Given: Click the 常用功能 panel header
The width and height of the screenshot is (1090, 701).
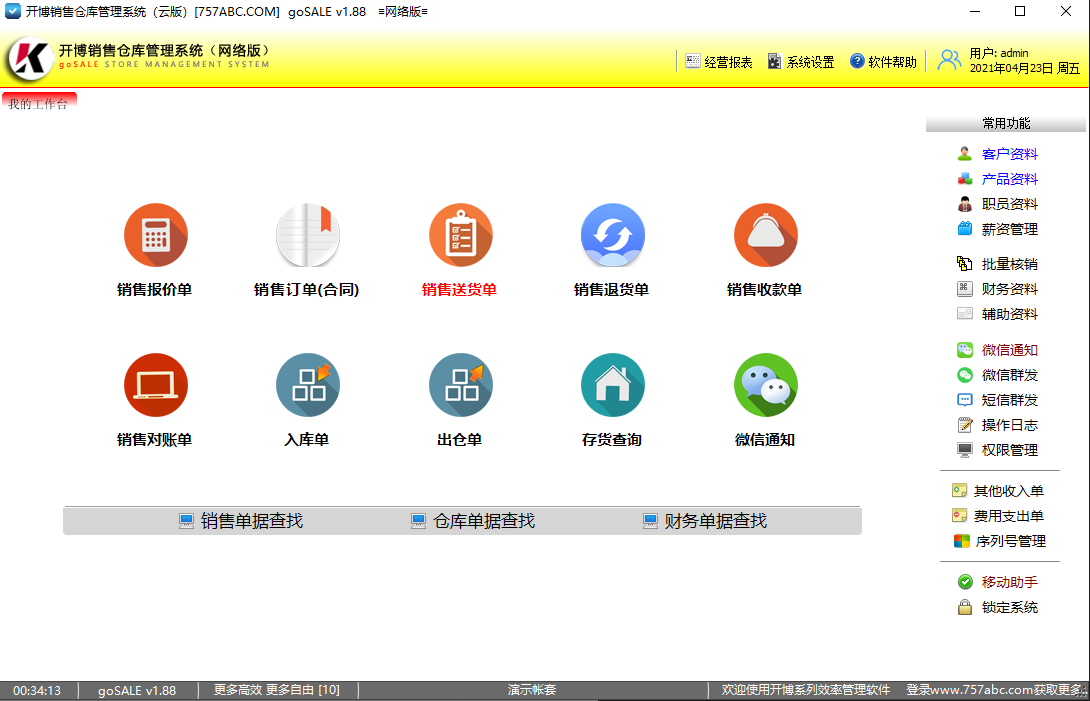Looking at the screenshot, I should pyautogui.click(x=1006, y=123).
